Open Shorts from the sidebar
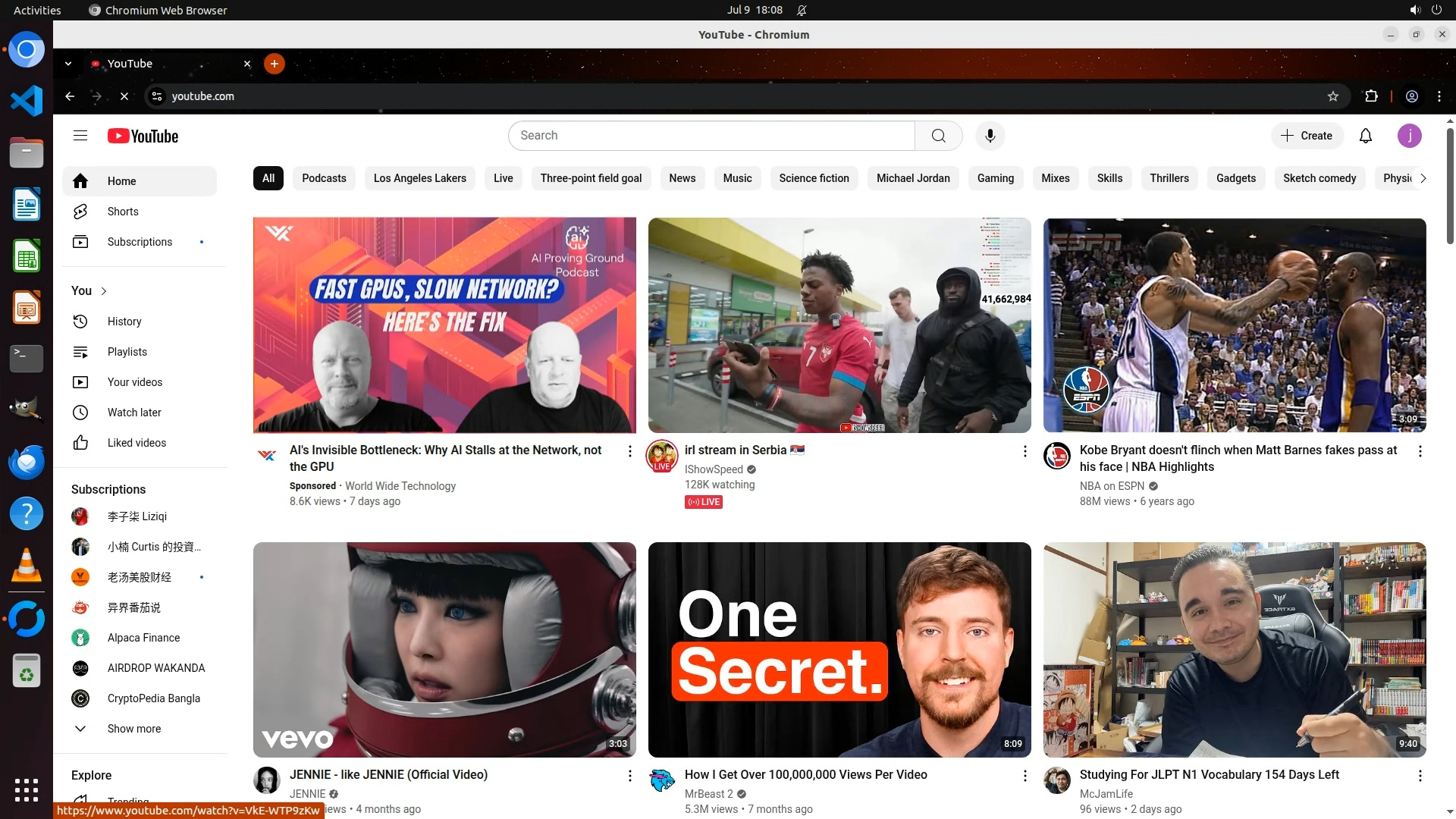This screenshot has width=1456, height=819. point(123,212)
